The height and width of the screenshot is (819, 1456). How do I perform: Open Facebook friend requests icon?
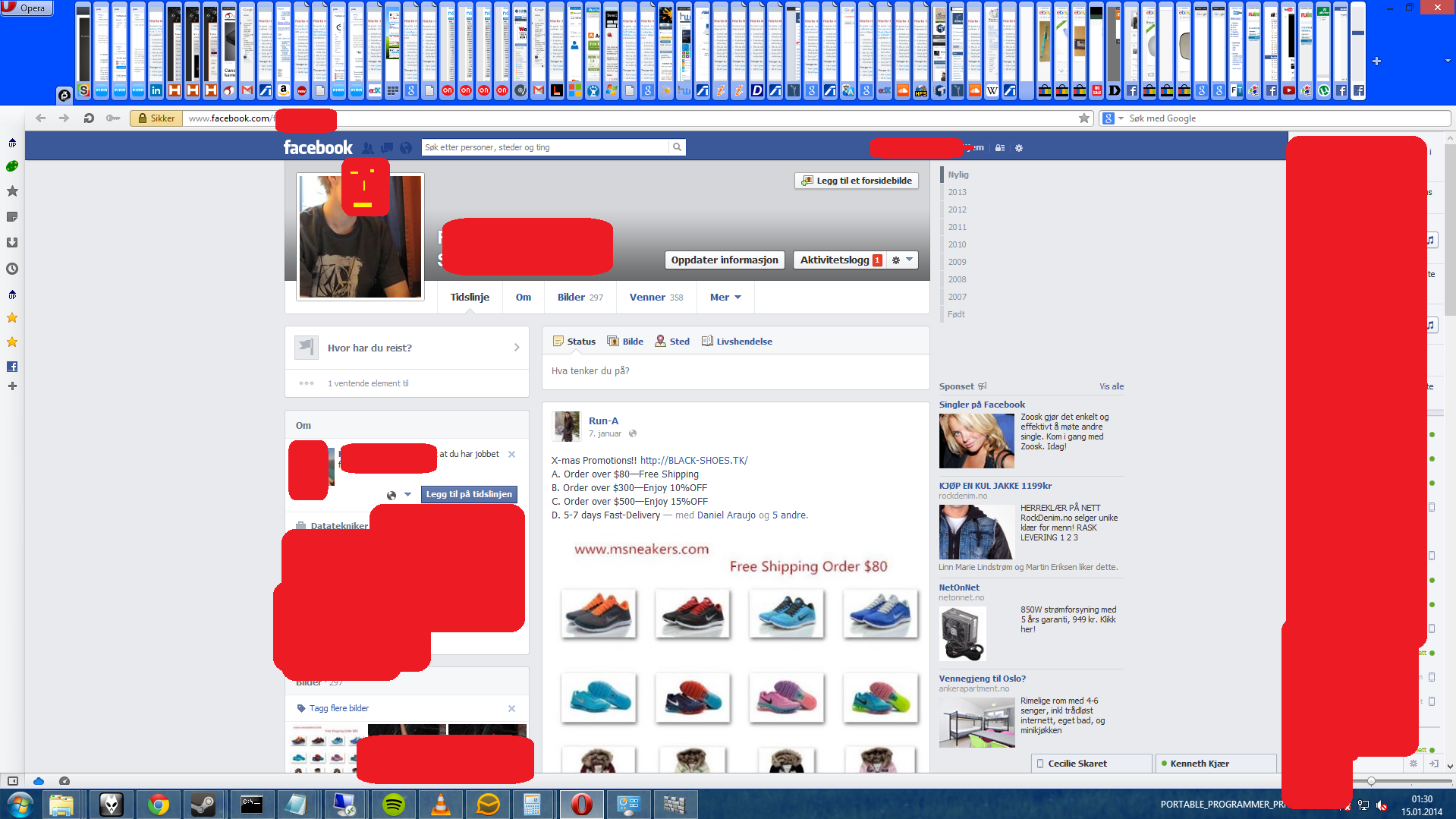368,148
